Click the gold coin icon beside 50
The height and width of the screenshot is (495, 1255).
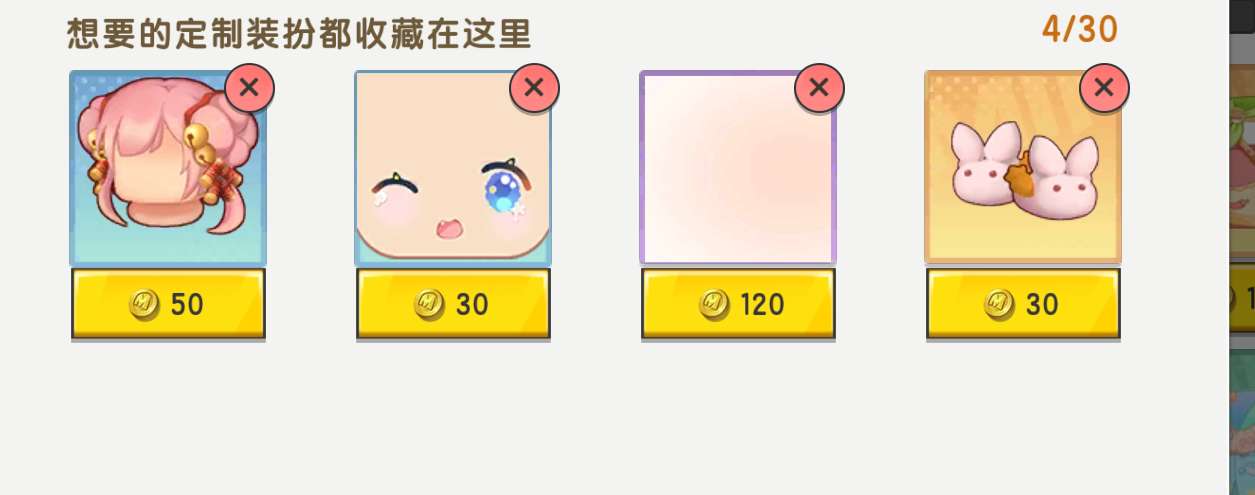point(145,304)
